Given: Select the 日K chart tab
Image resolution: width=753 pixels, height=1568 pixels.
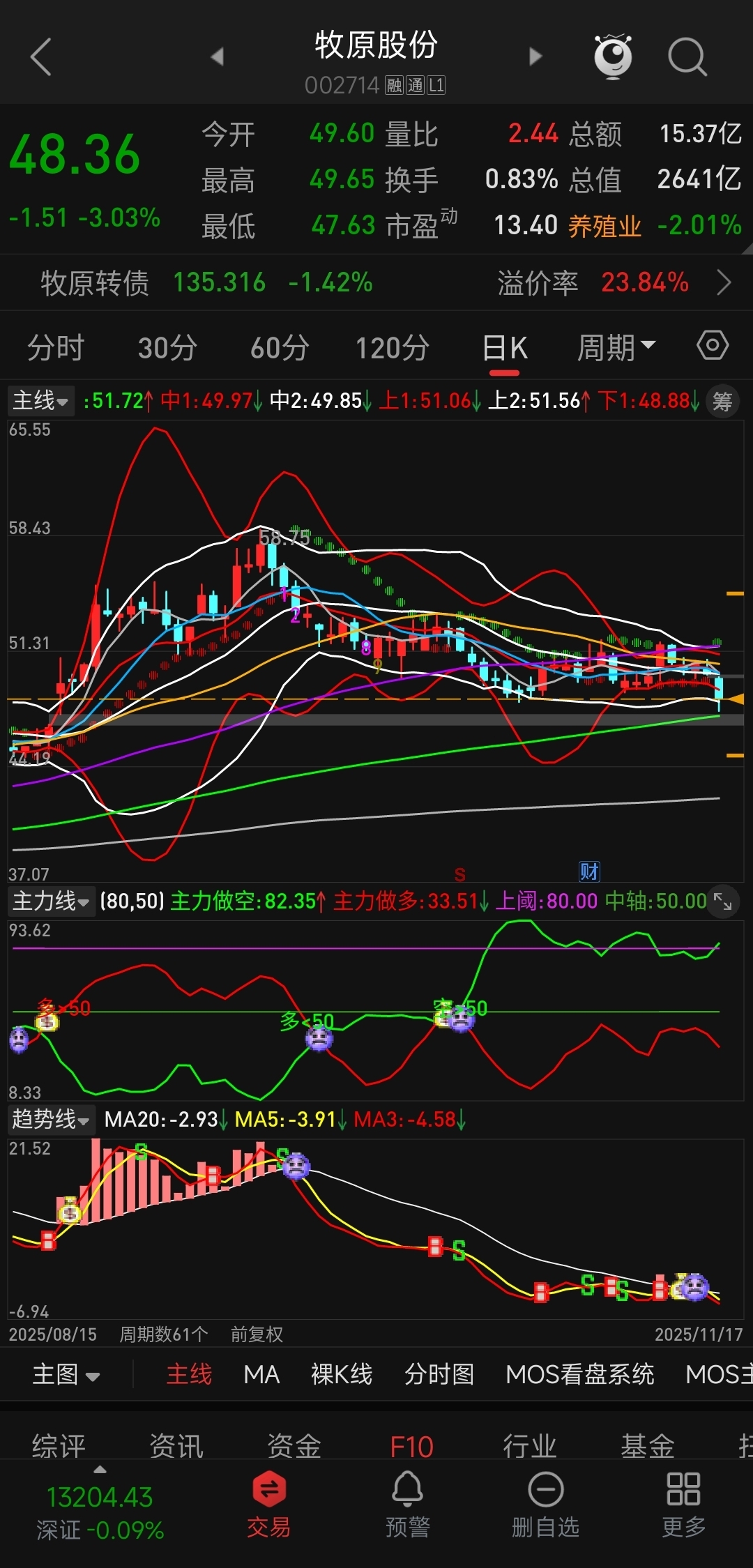Looking at the screenshot, I should click(x=505, y=347).
